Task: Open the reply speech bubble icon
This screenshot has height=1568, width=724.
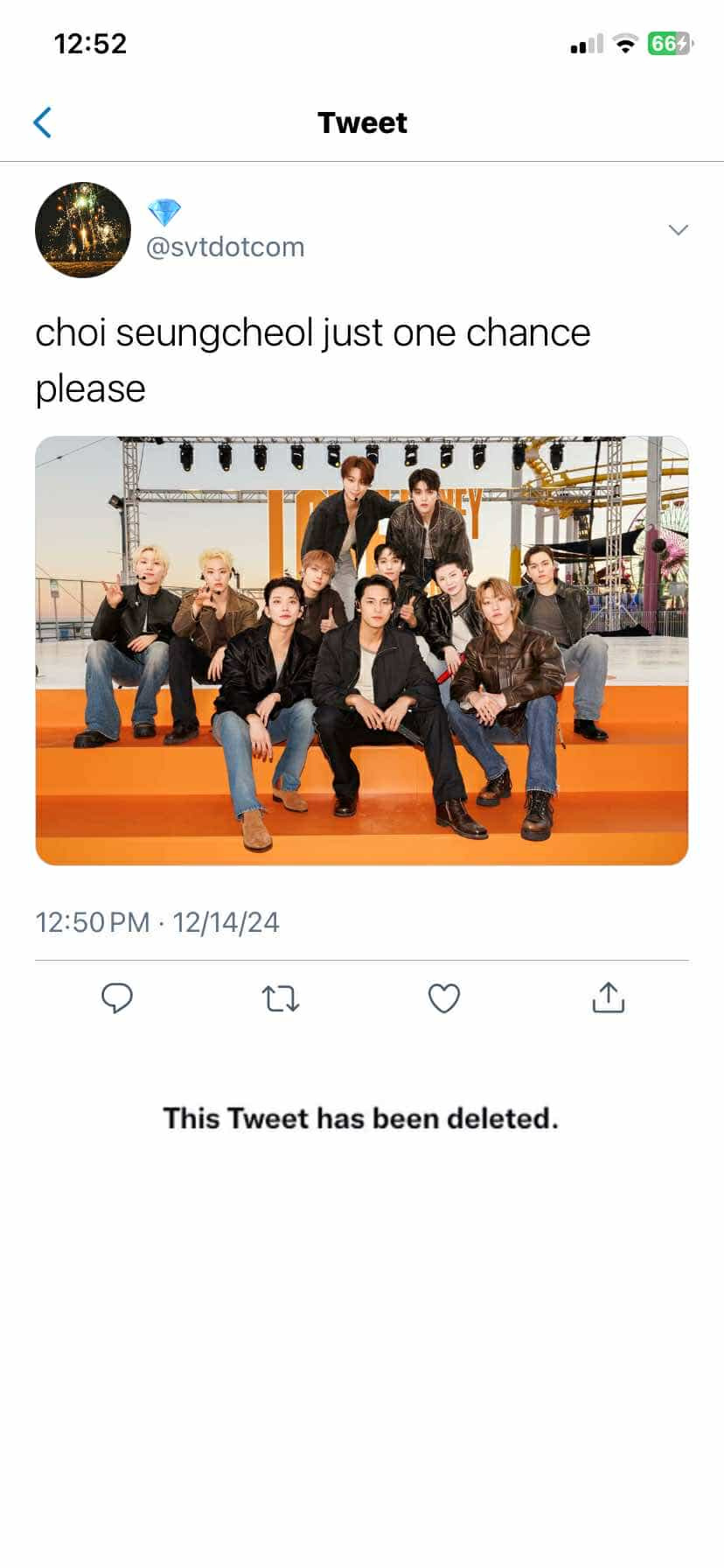Action: pyautogui.click(x=116, y=998)
